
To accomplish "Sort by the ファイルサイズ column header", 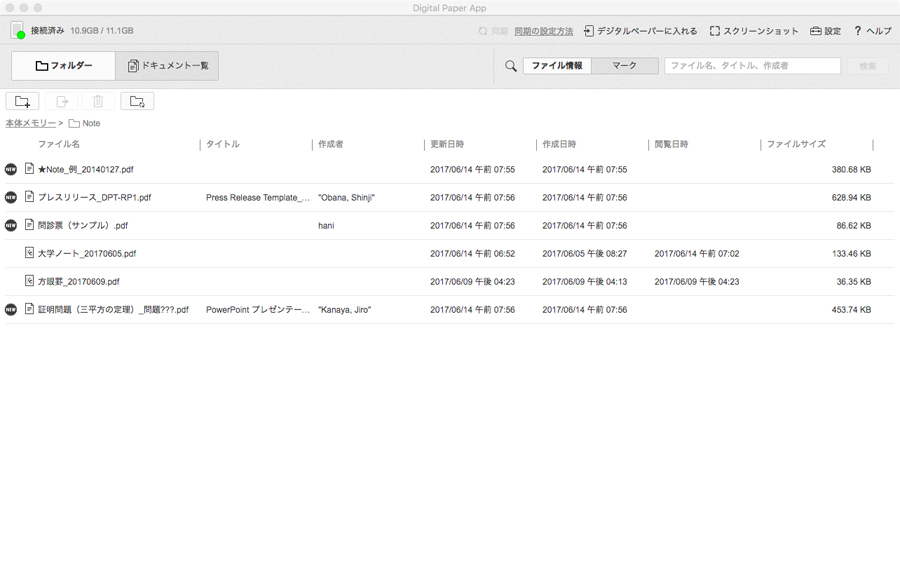I will (796, 144).
